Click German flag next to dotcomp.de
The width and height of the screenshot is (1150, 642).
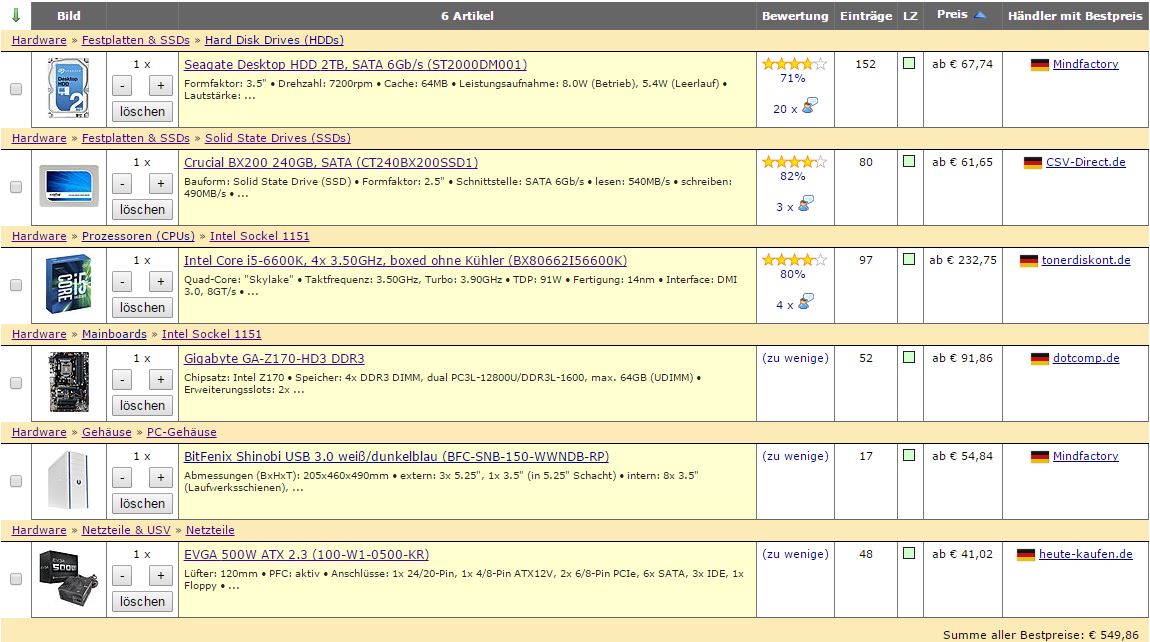[x=1040, y=359]
